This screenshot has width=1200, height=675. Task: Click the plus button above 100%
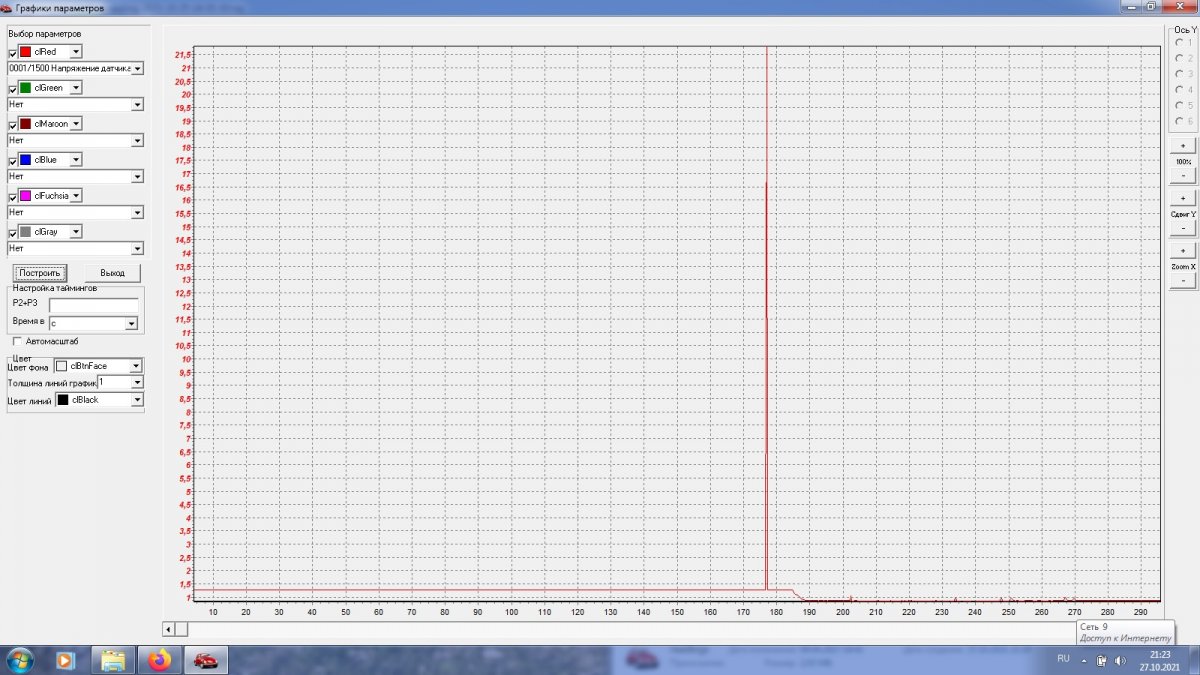tap(1182, 146)
